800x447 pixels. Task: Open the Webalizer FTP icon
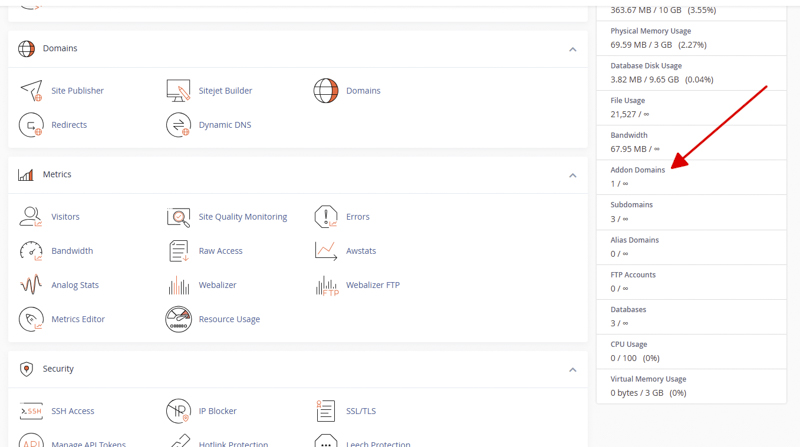tap(327, 285)
